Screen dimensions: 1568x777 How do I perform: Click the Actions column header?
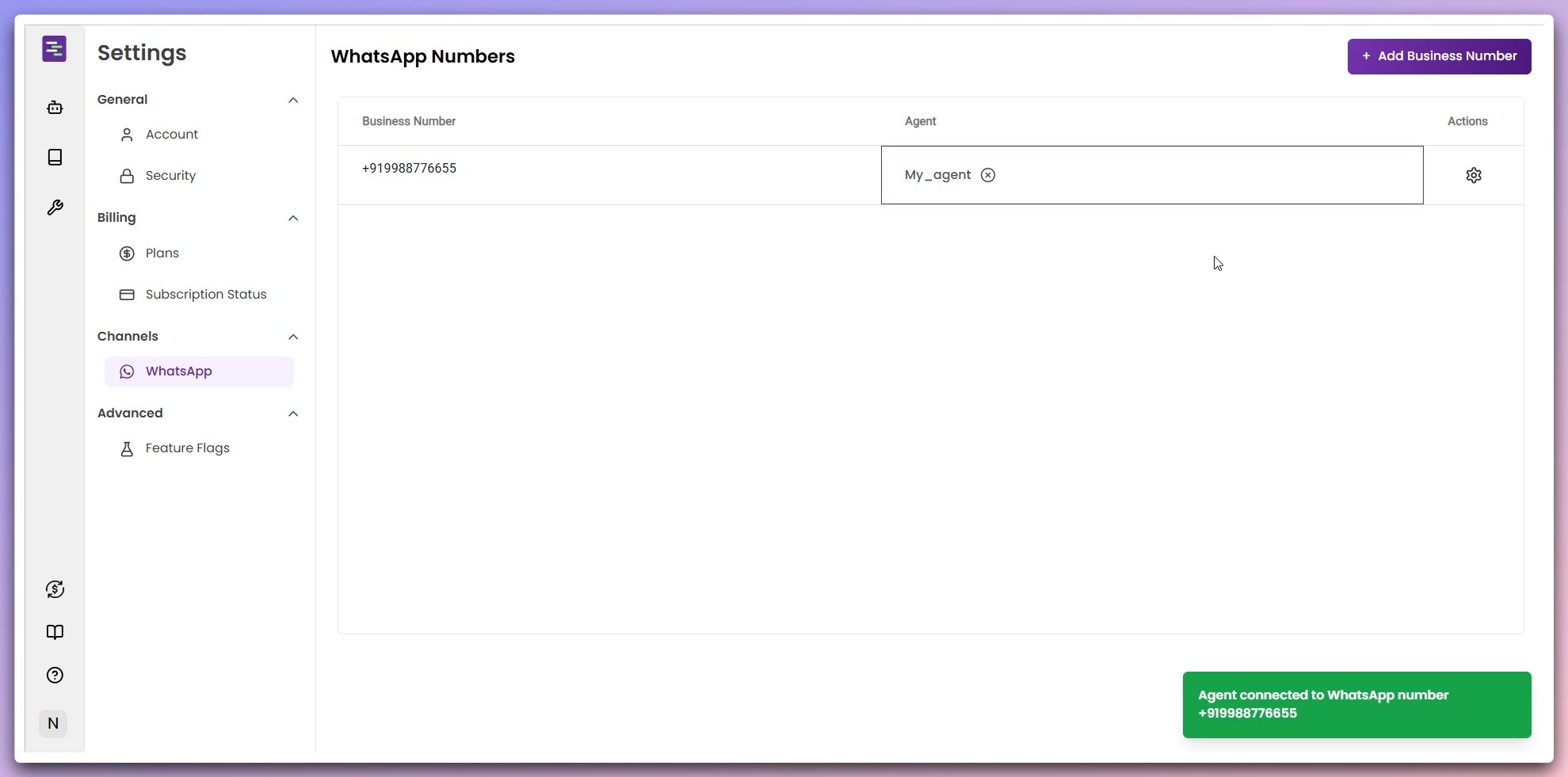1467,121
